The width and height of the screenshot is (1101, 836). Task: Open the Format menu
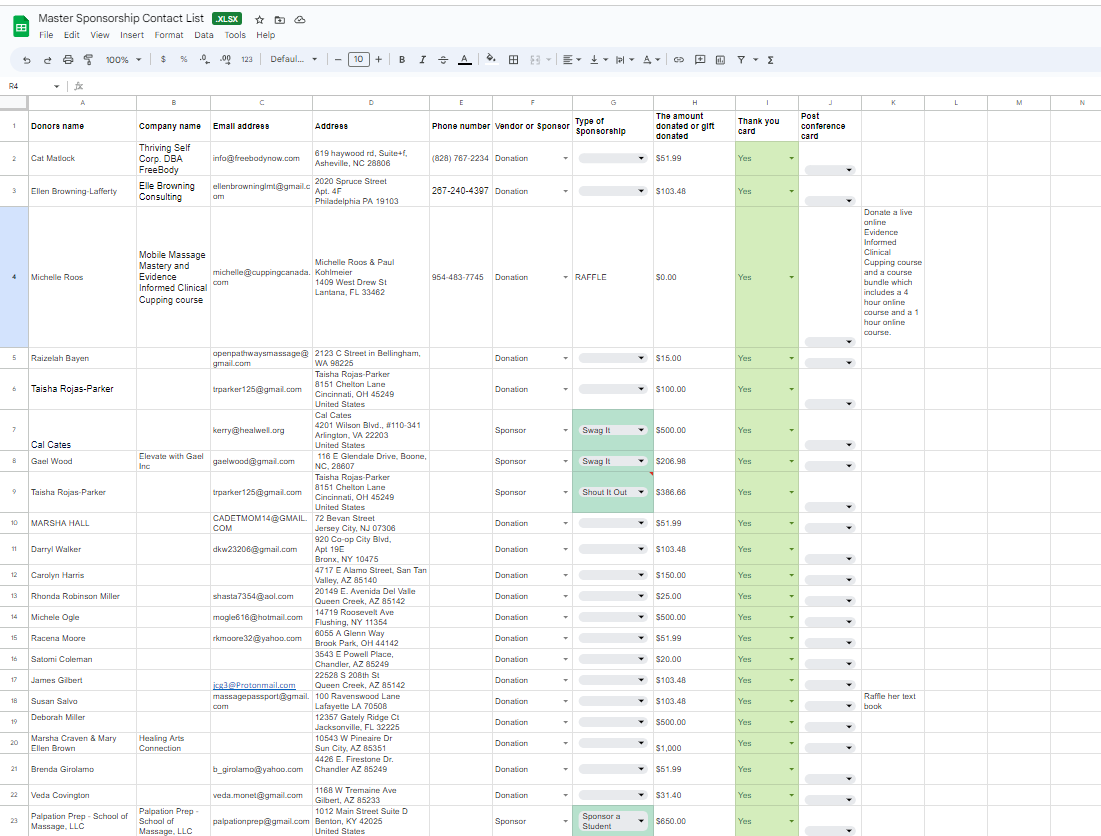tap(169, 35)
